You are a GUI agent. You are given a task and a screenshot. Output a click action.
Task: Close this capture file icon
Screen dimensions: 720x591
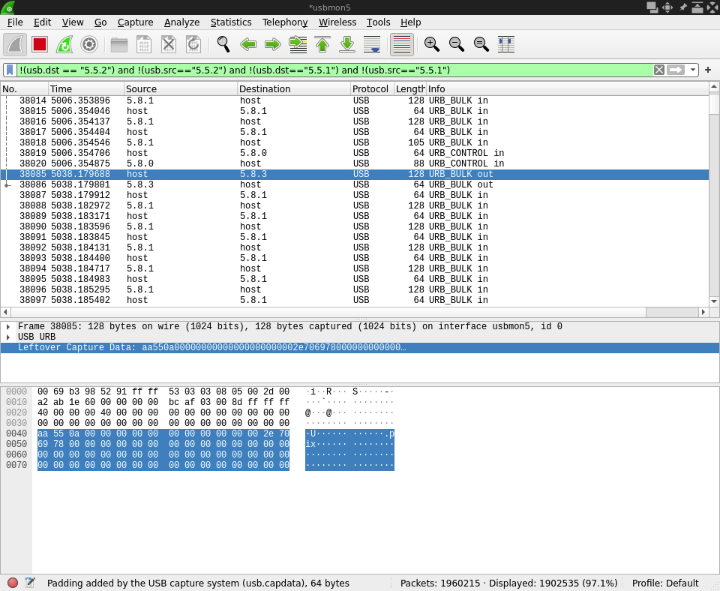[x=169, y=45]
